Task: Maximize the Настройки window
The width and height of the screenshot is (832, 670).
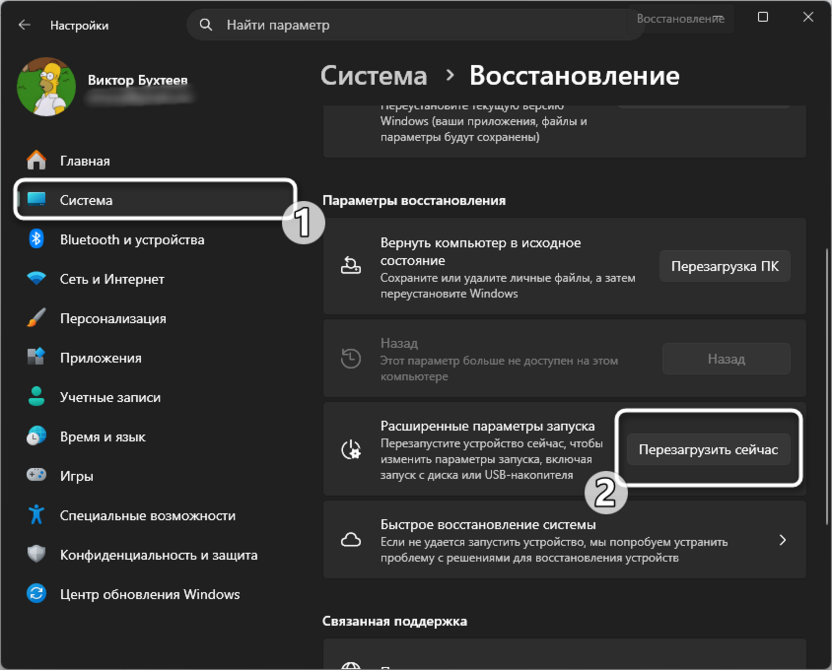Action: pos(762,17)
